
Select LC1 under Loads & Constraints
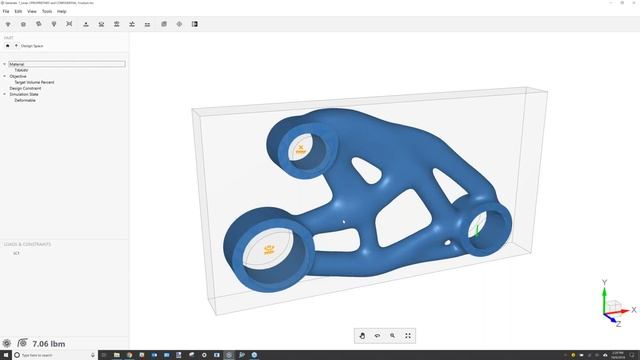pos(16,253)
